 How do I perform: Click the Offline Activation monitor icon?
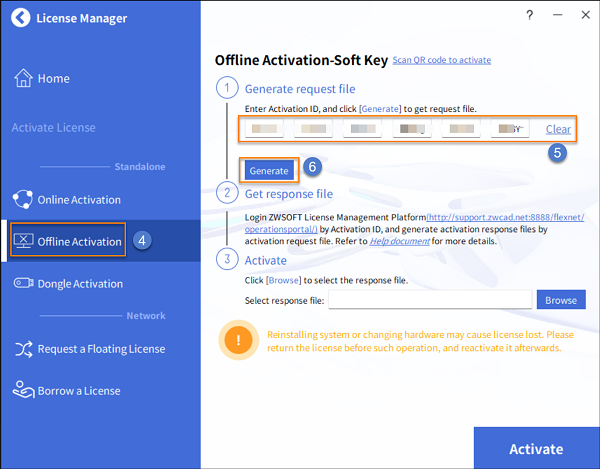click(24, 241)
